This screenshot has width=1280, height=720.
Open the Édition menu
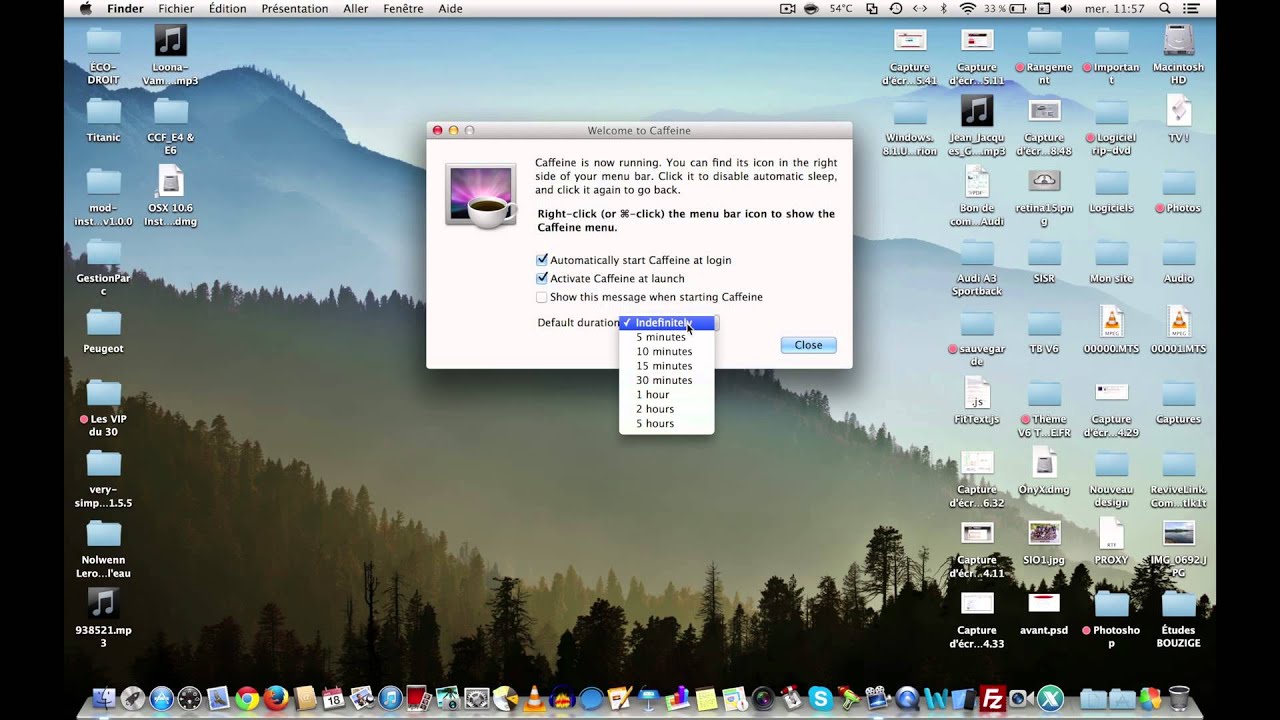click(x=228, y=8)
